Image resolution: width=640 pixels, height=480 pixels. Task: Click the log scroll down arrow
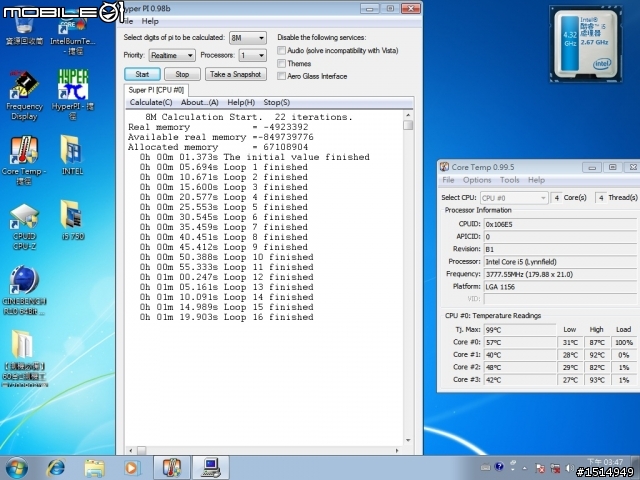(408, 440)
